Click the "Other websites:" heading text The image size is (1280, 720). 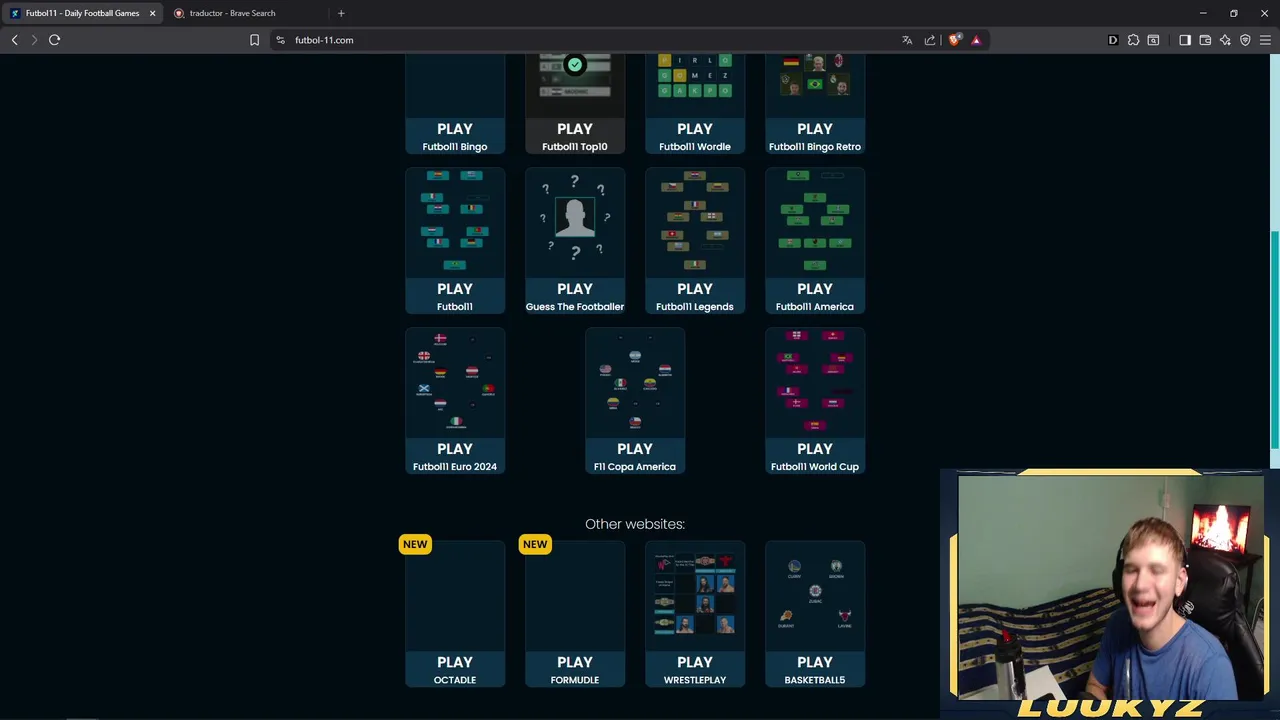[x=635, y=524]
